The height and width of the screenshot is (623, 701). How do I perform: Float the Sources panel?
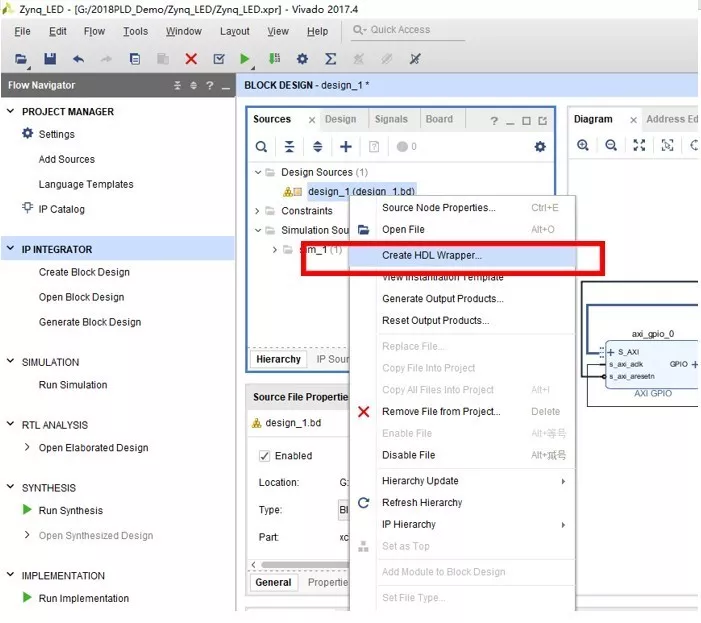542,121
